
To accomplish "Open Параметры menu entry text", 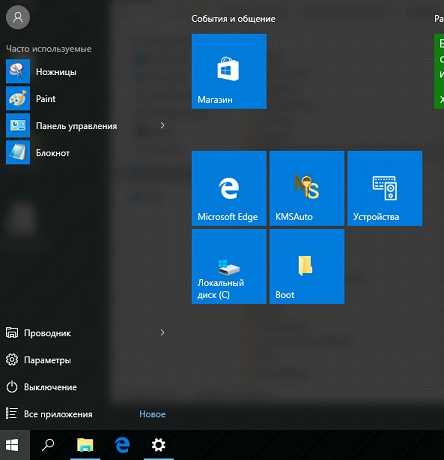I will click(47, 360).
